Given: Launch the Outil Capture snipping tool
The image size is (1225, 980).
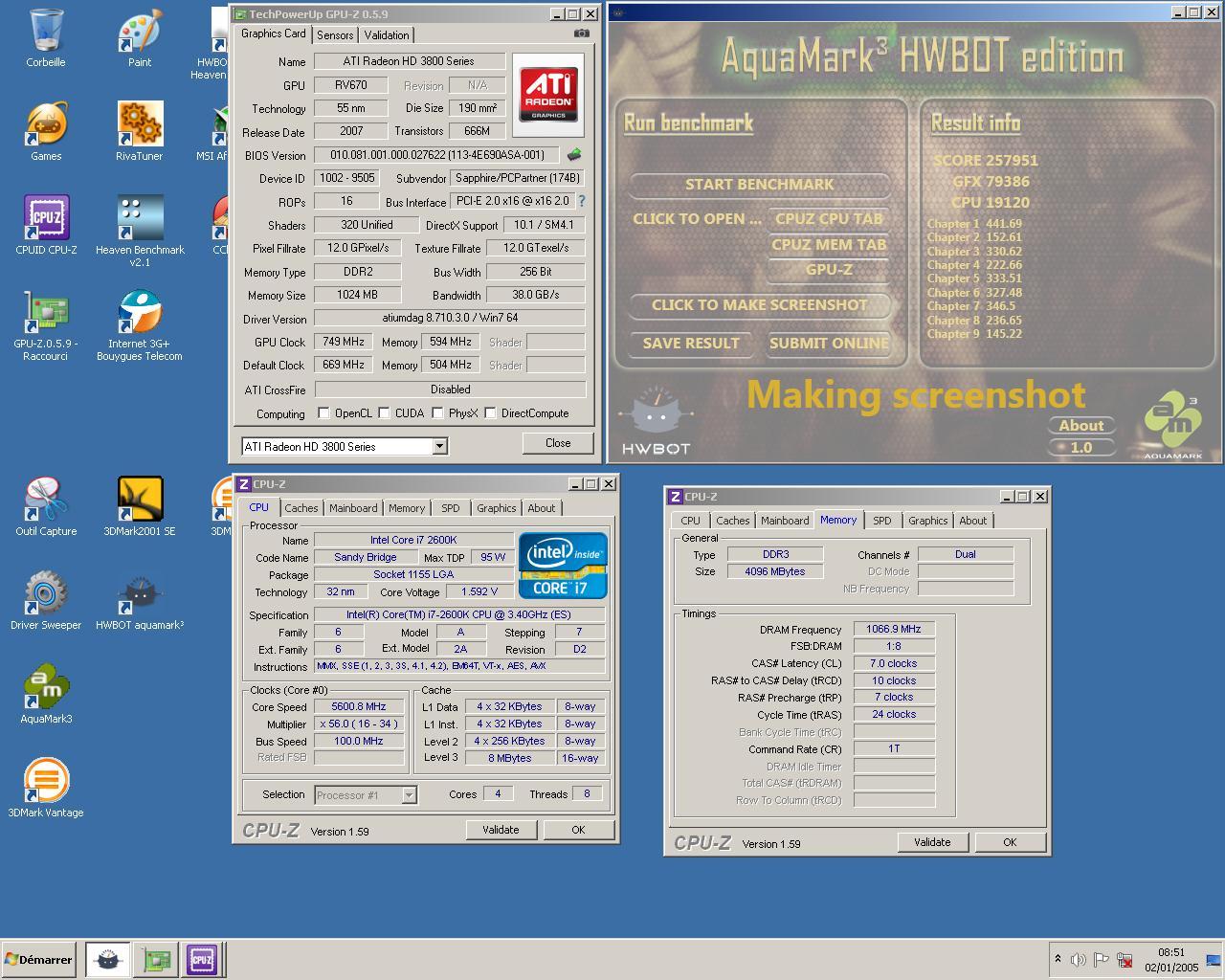Looking at the screenshot, I should click(46, 507).
